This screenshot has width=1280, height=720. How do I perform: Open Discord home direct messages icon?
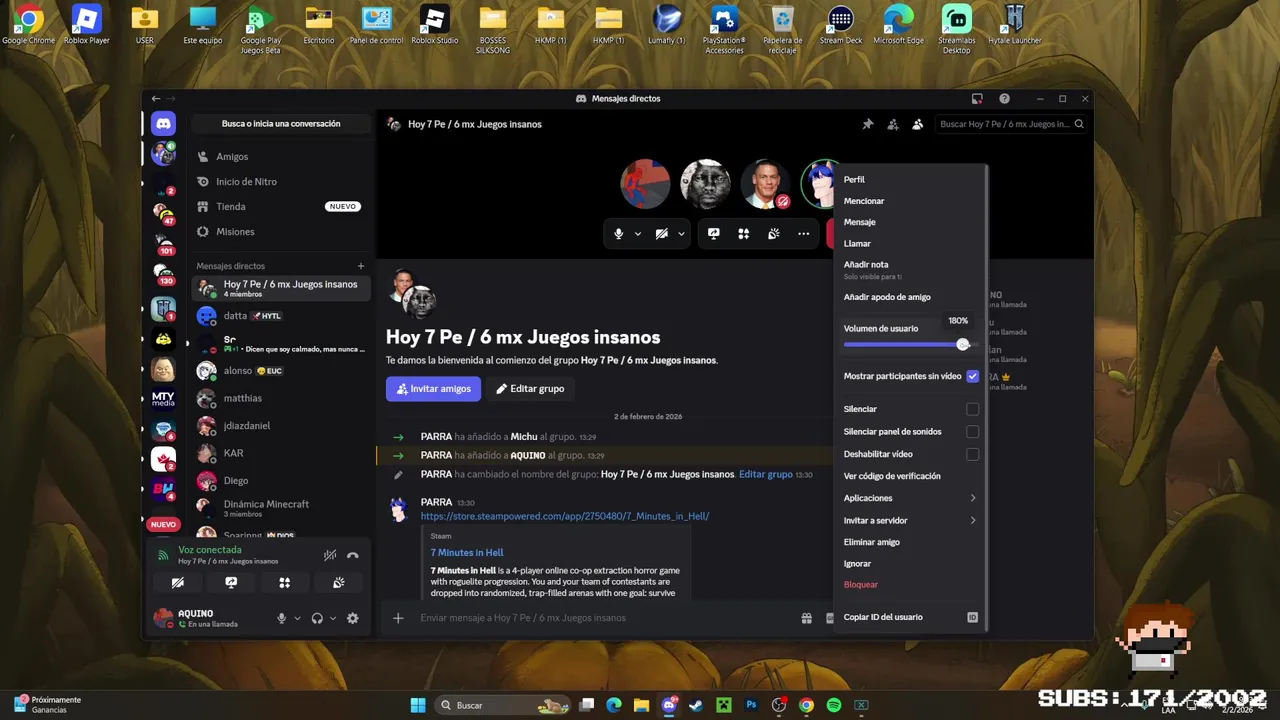163,124
